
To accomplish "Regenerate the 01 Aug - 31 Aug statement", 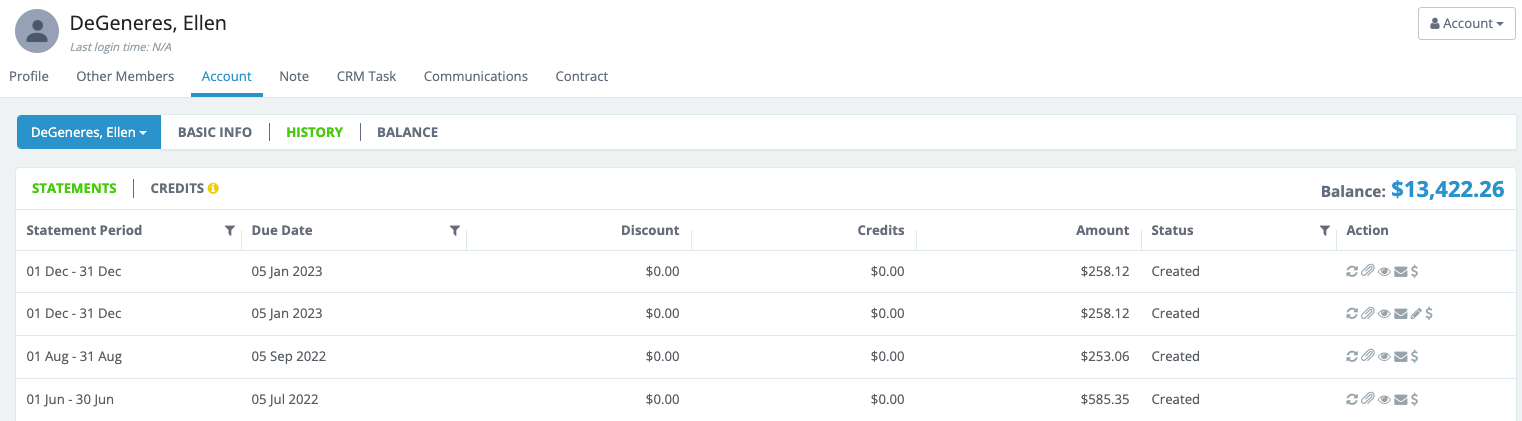I will 1352,356.
